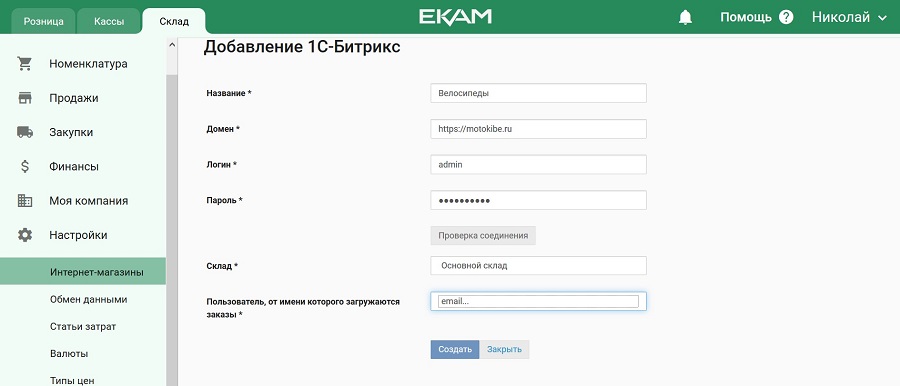900x386 pixels.
Task: Switch to the Кассы tab
Action: (109, 22)
